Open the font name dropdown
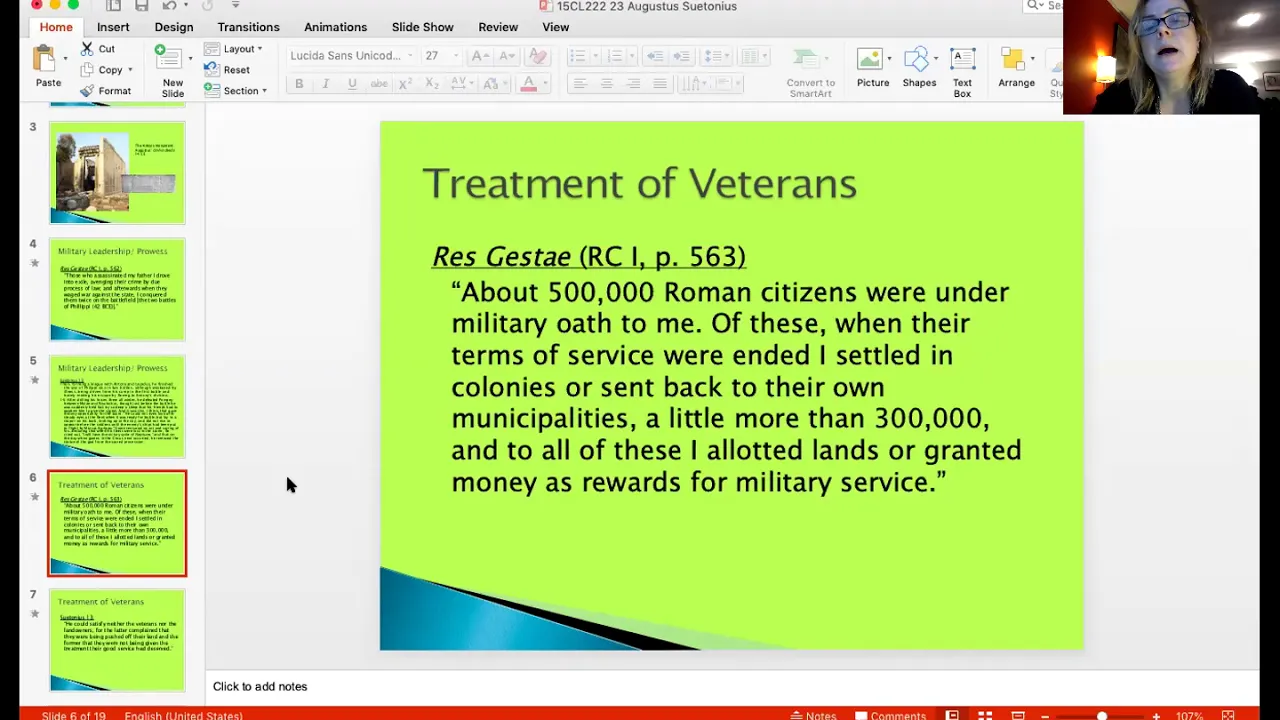 [410, 56]
